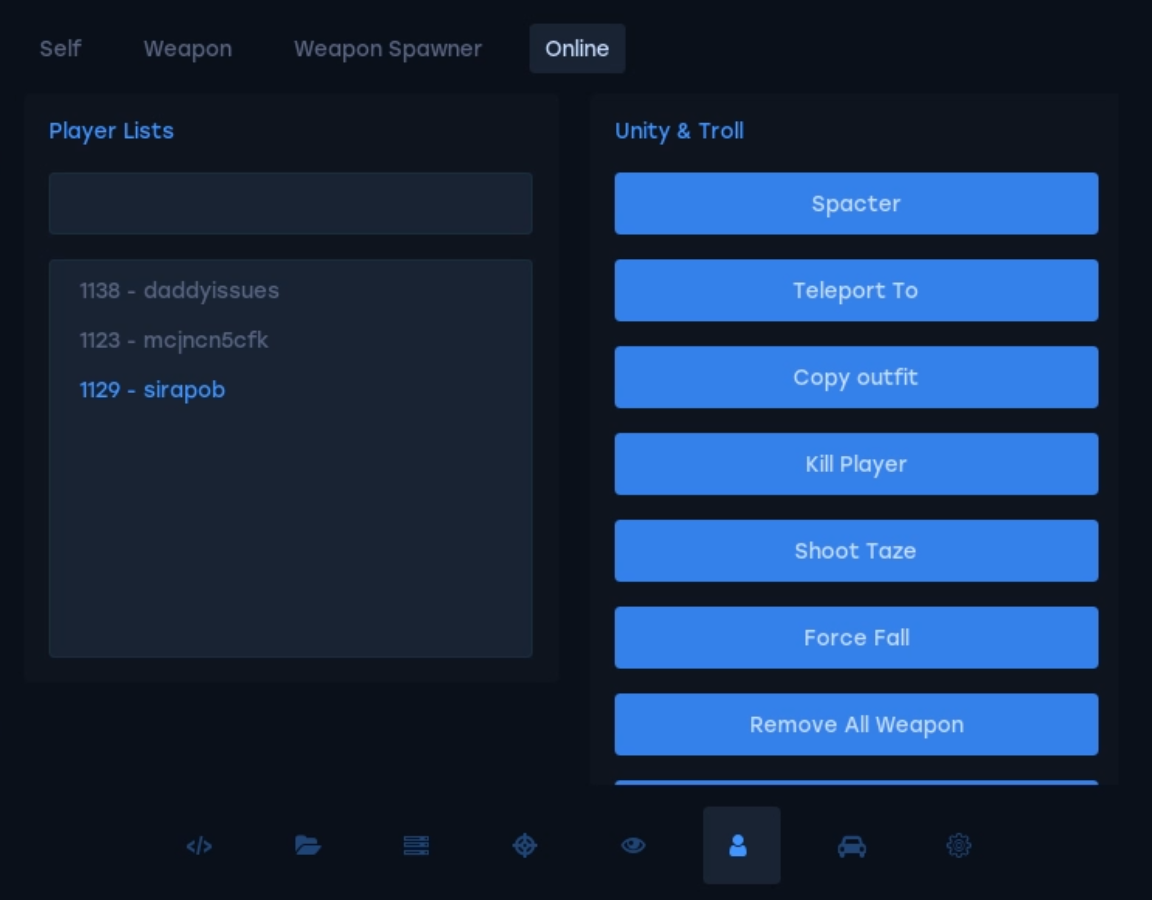Select player 1123 - mcjncn5cfk
1152x900 pixels.
click(174, 341)
